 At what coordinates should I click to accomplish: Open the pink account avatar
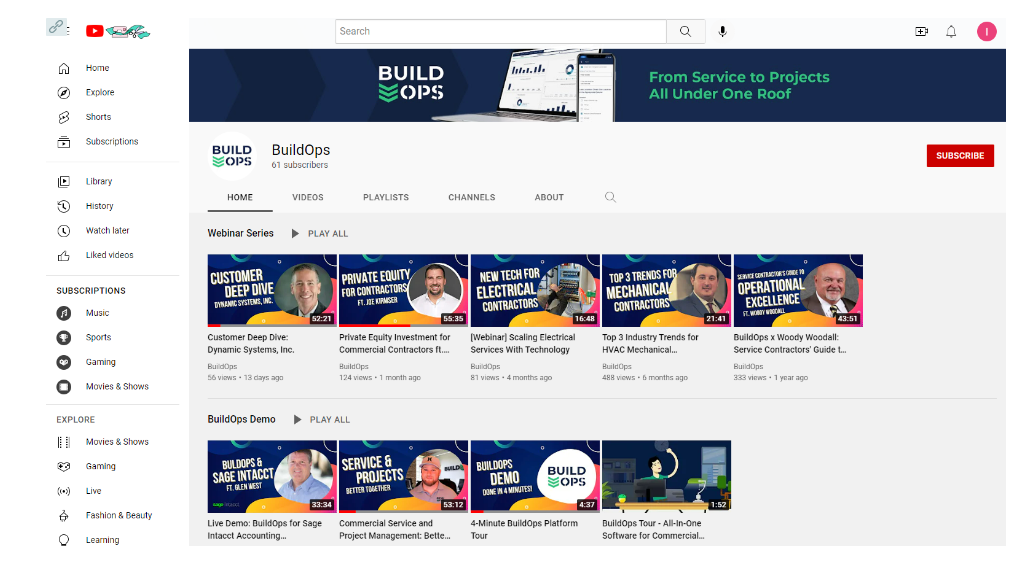tap(986, 31)
